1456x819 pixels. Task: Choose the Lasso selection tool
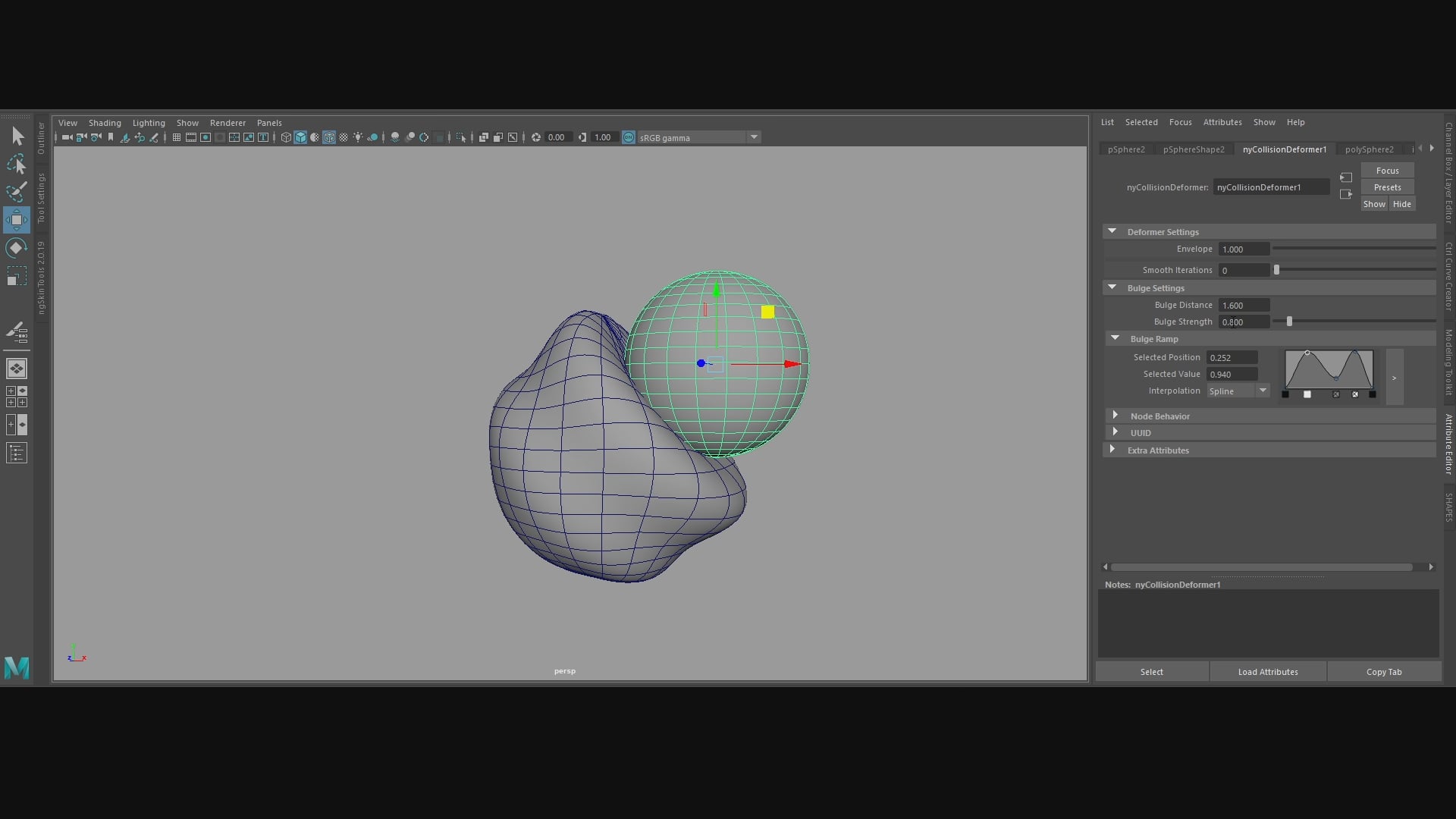[x=17, y=165]
